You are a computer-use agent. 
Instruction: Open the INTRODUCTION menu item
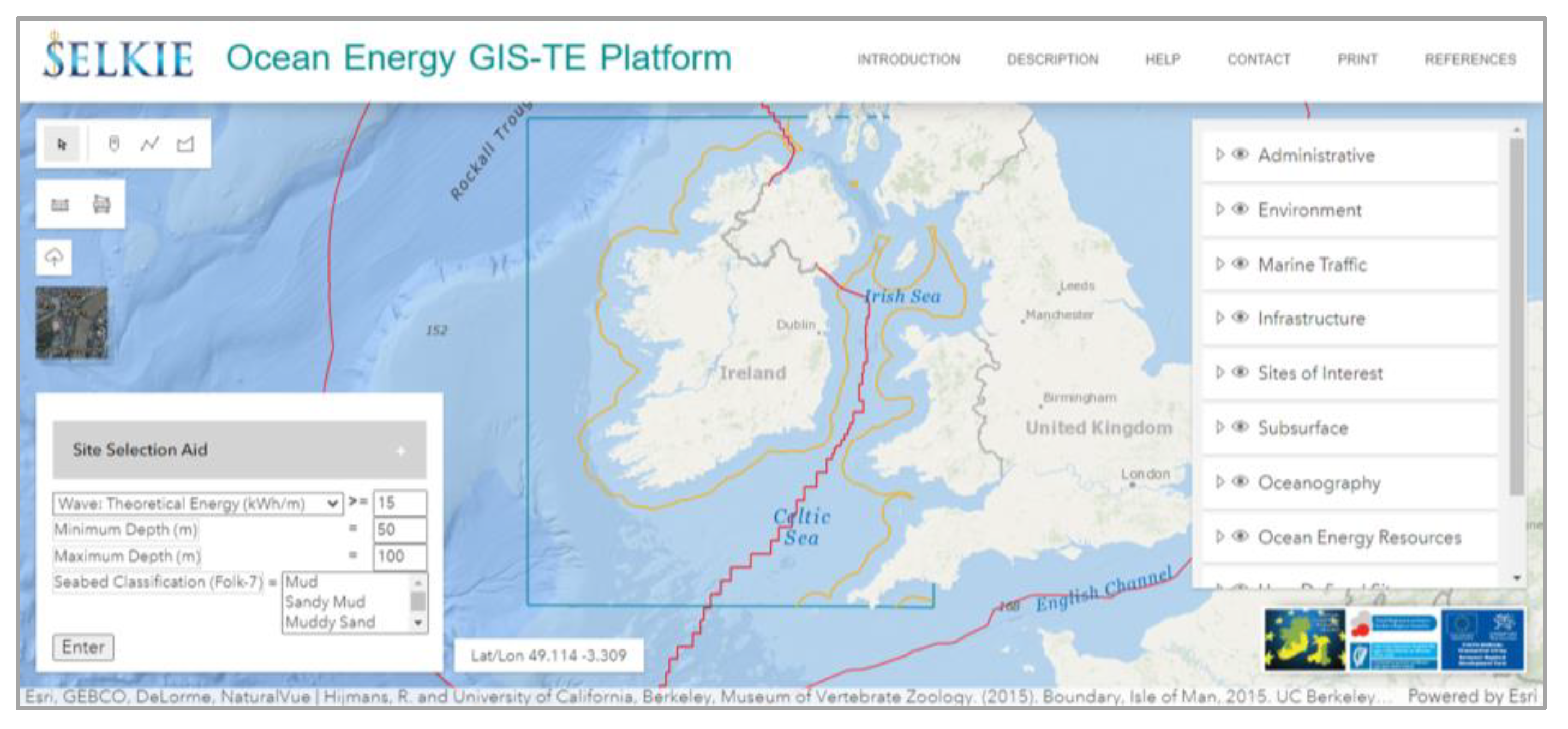[908, 59]
